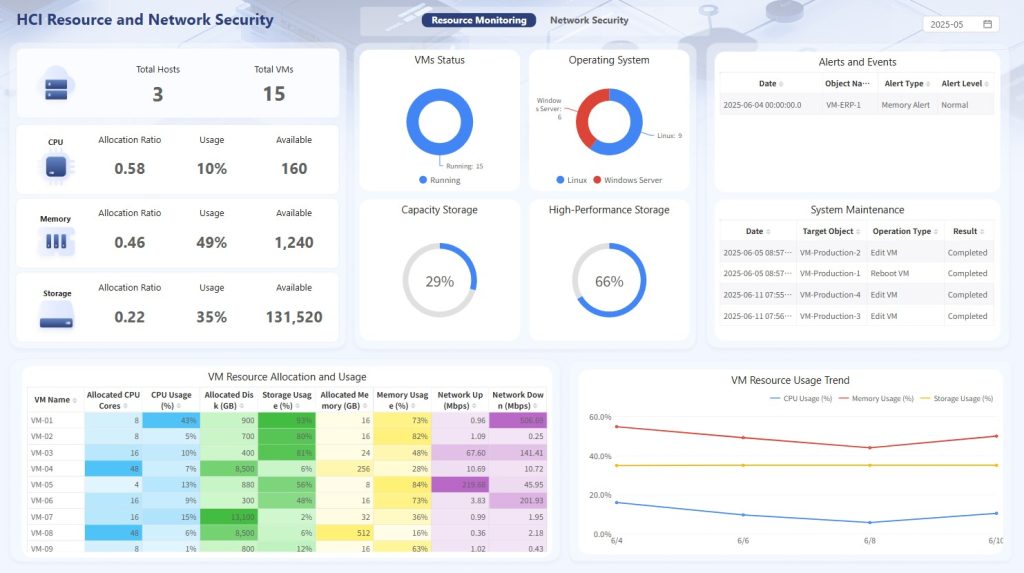
Task: Click the High-Performance Storage 66% gauge
Action: click(609, 281)
